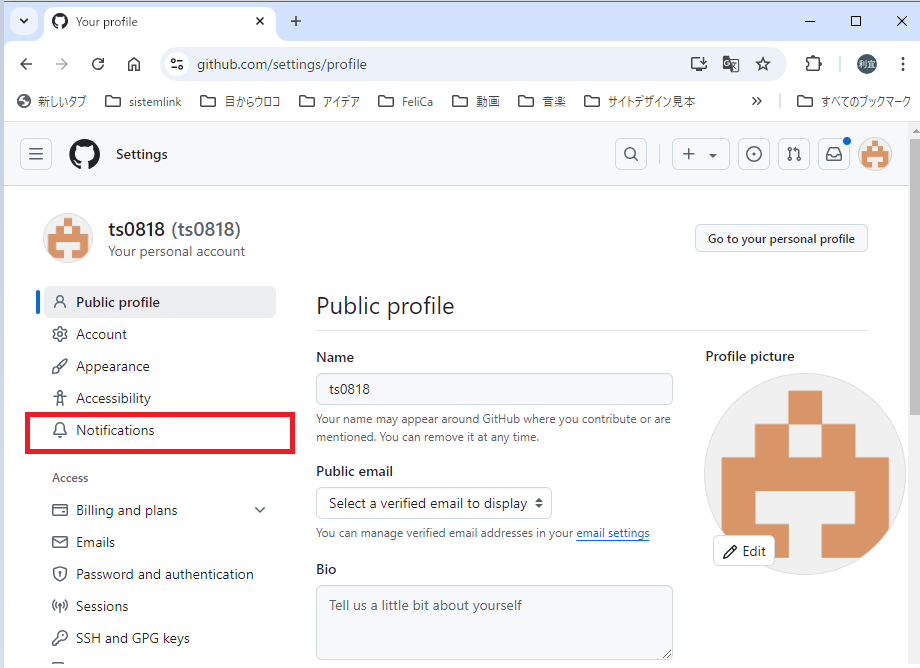Click your avatar in the top-right header
Viewport: 920px width, 668px height.
click(874, 153)
